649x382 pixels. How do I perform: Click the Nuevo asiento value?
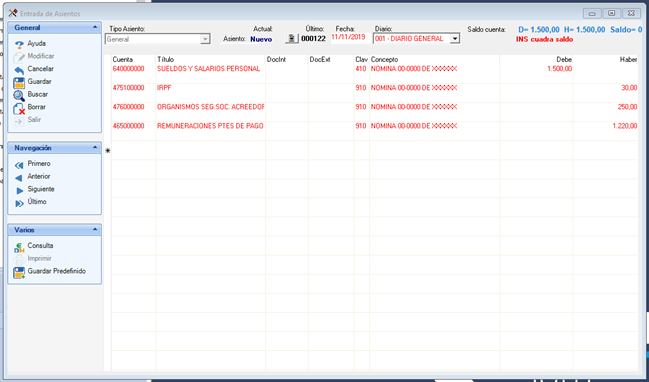[x=261, y=39]
